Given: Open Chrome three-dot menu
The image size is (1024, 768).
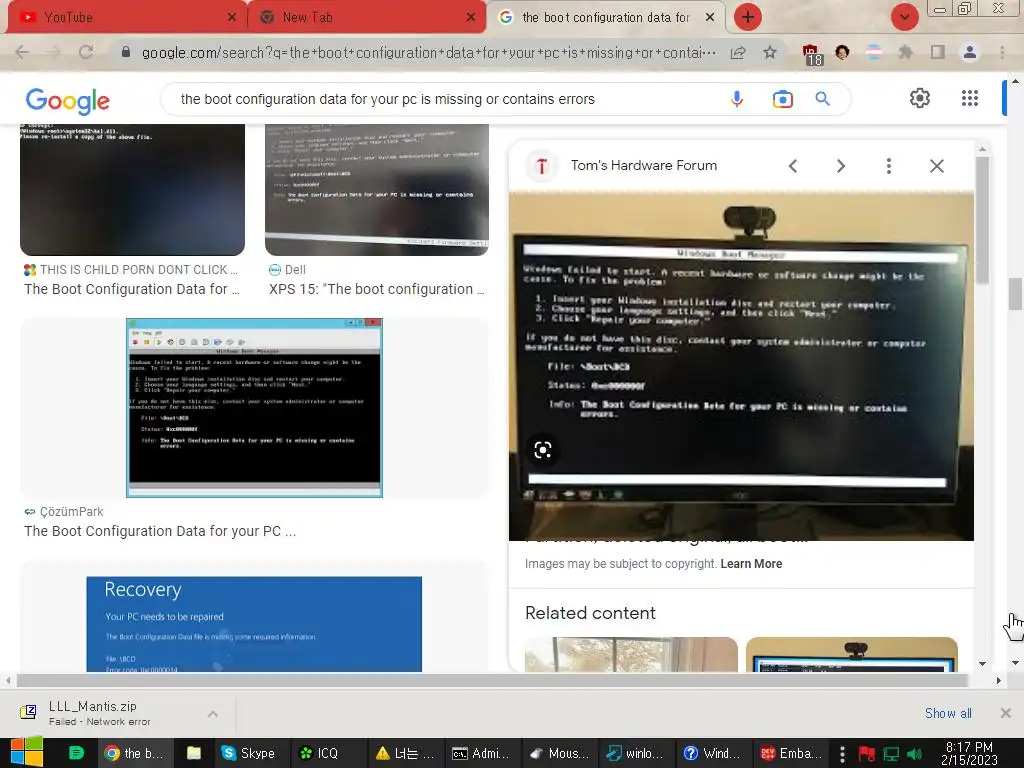Looking at the screenshot, I should (1002, 52).
